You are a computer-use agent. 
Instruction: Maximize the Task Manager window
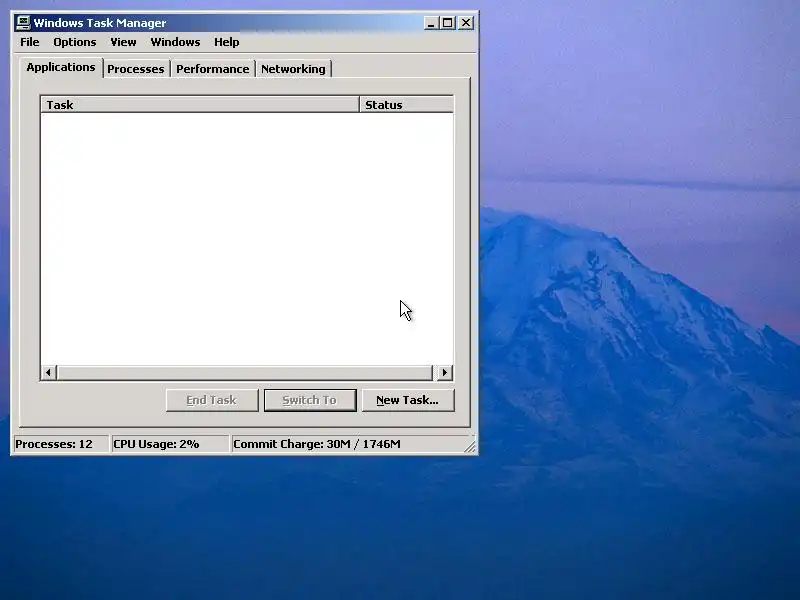coord(447,23)
